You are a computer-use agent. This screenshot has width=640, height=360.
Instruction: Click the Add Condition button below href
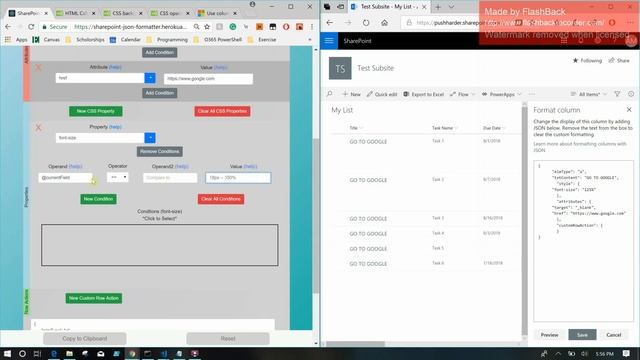160,93
